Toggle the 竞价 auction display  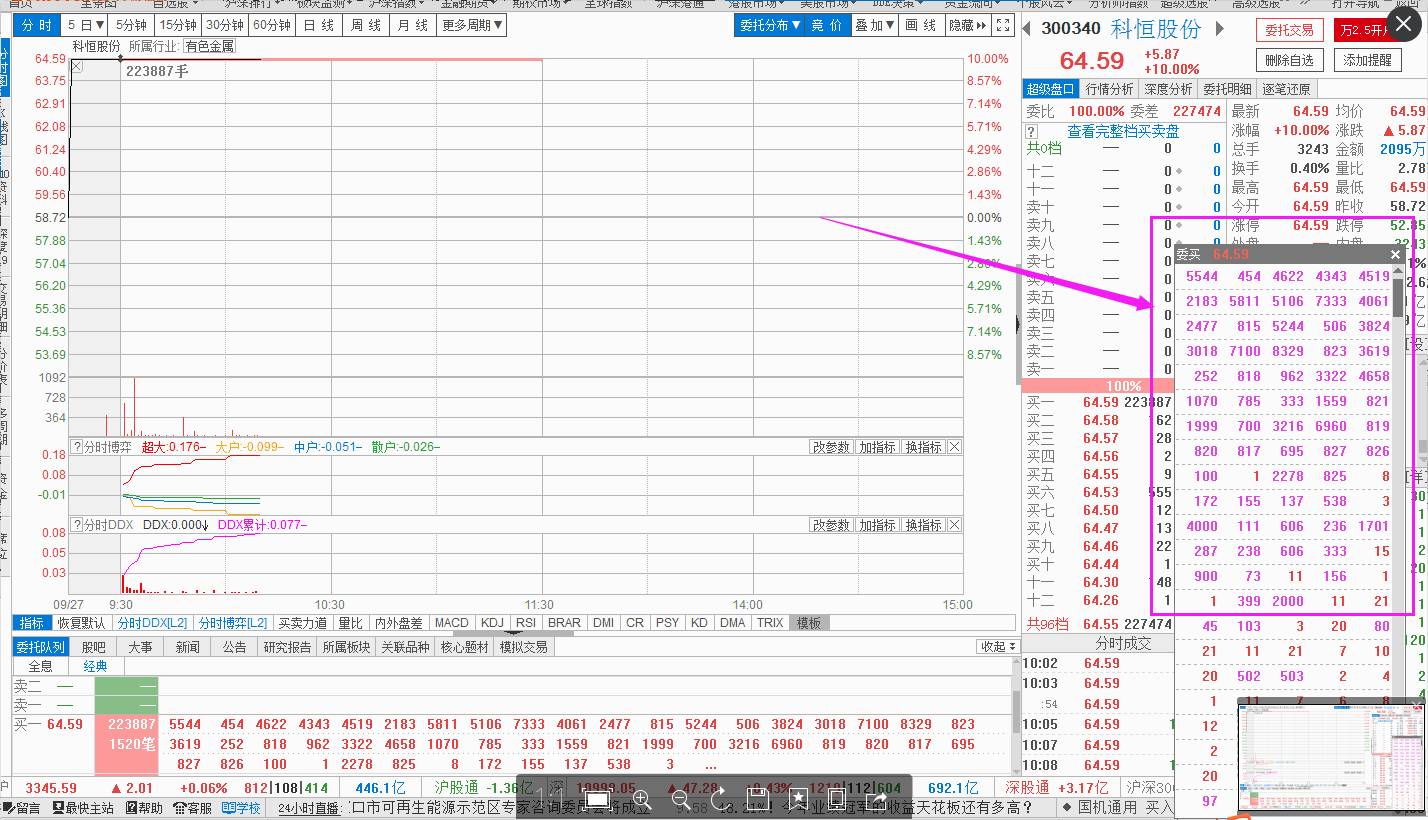click(827, 25)
